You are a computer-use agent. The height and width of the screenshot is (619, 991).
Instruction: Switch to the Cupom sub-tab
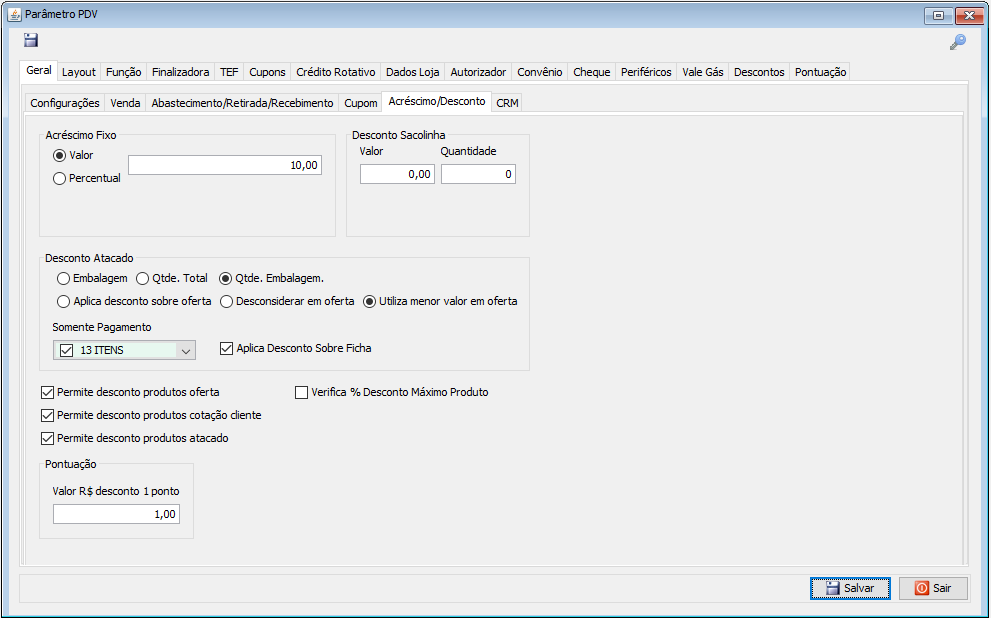click(x=361, y=103)
